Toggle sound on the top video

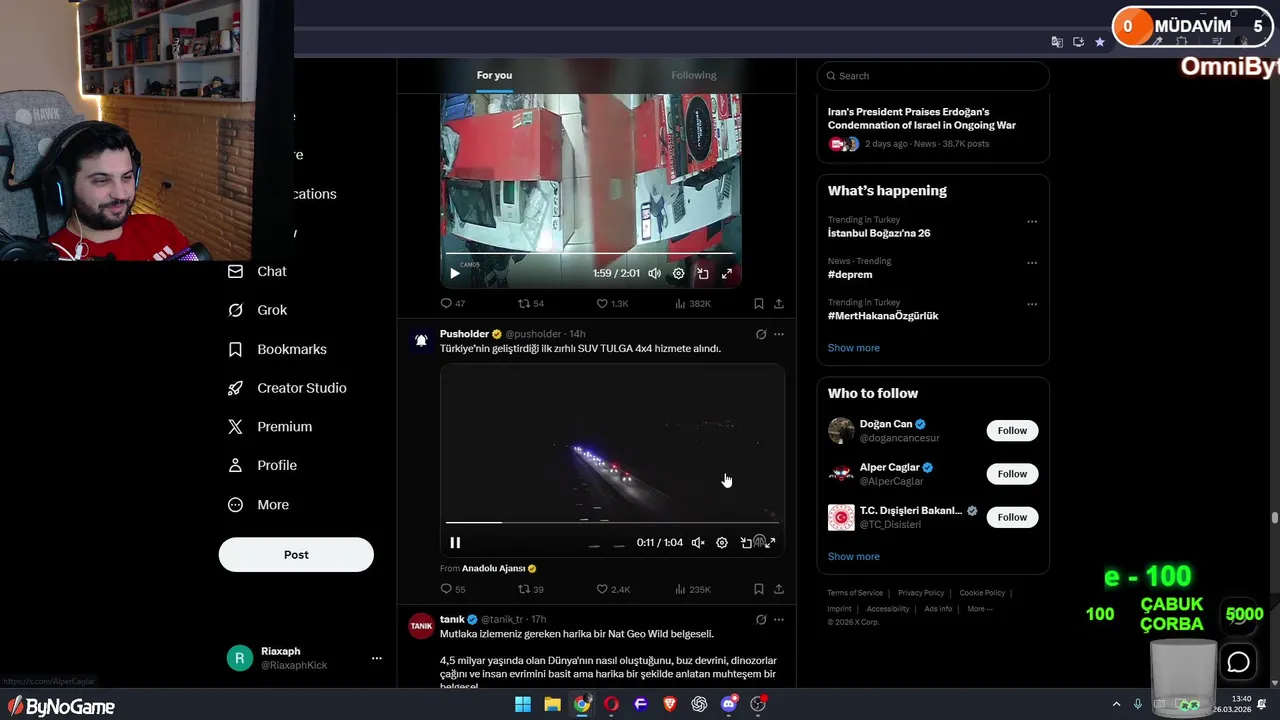point(654,273)
